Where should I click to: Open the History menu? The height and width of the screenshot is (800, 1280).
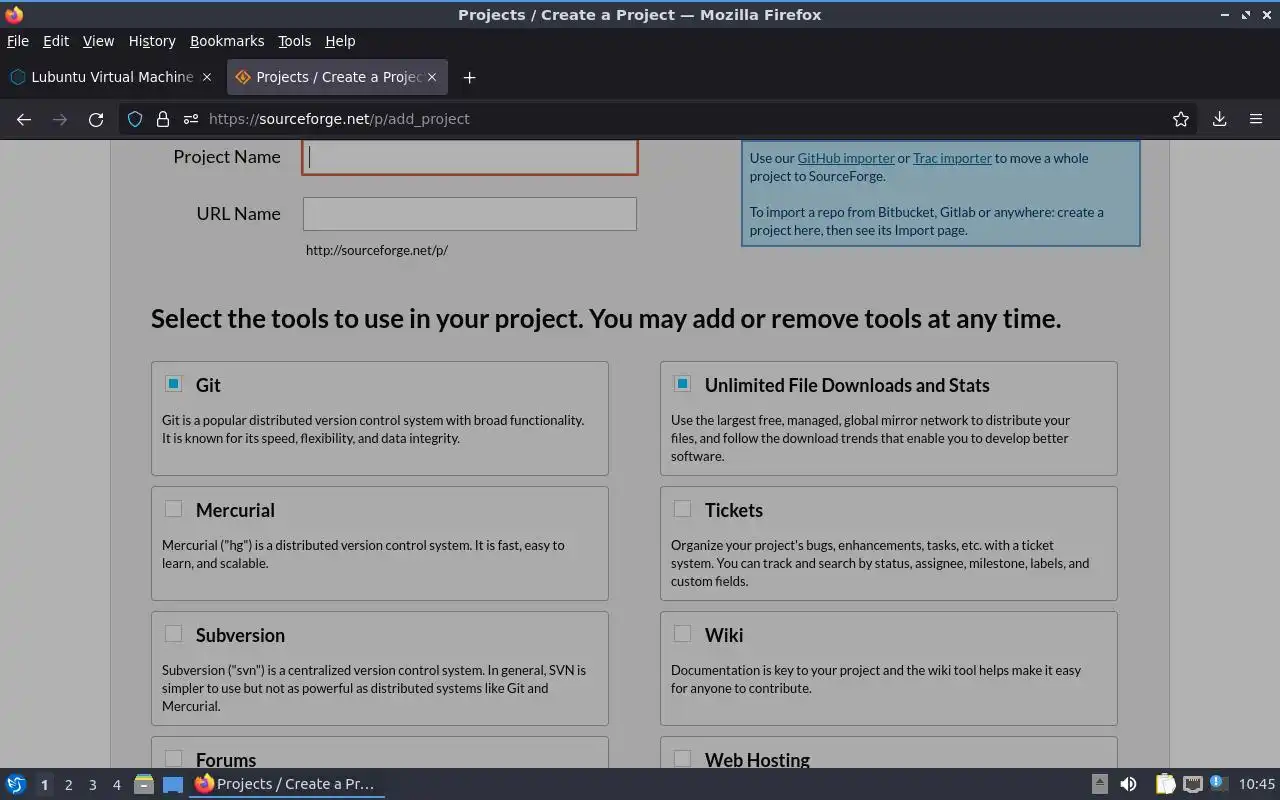(x=152, y=41)
